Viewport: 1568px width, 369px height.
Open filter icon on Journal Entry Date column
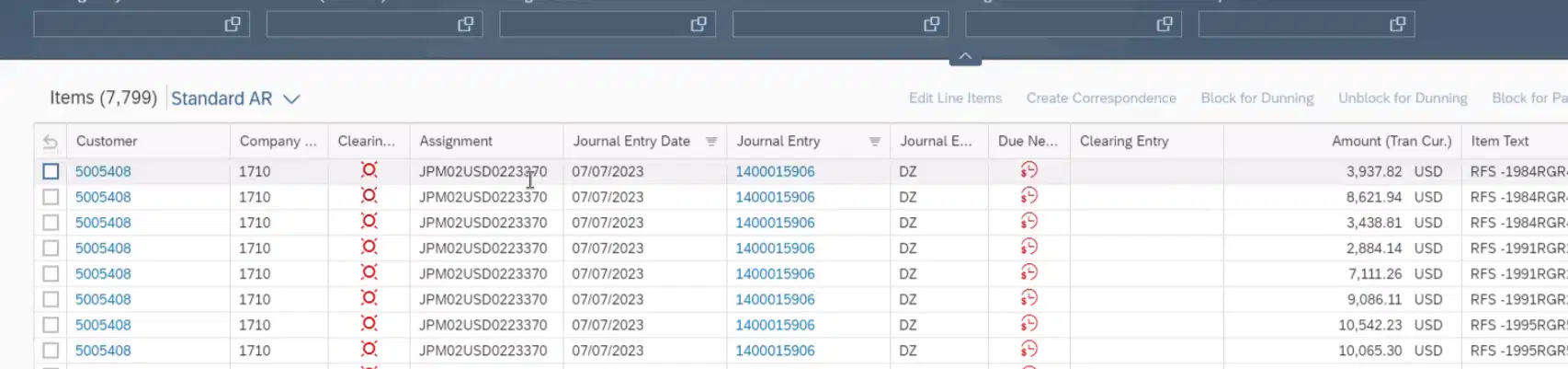(711, 142)
